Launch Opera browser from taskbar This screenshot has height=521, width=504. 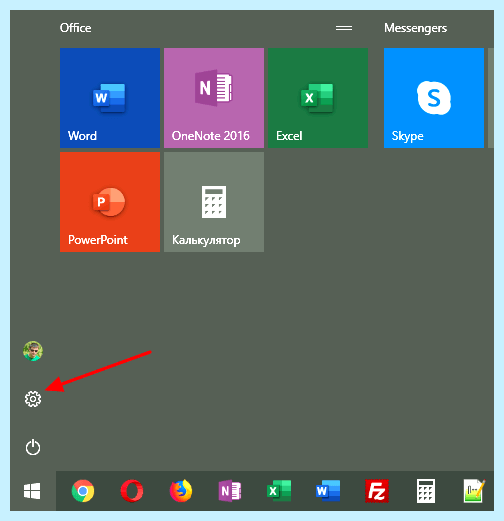tap(132, 491)
